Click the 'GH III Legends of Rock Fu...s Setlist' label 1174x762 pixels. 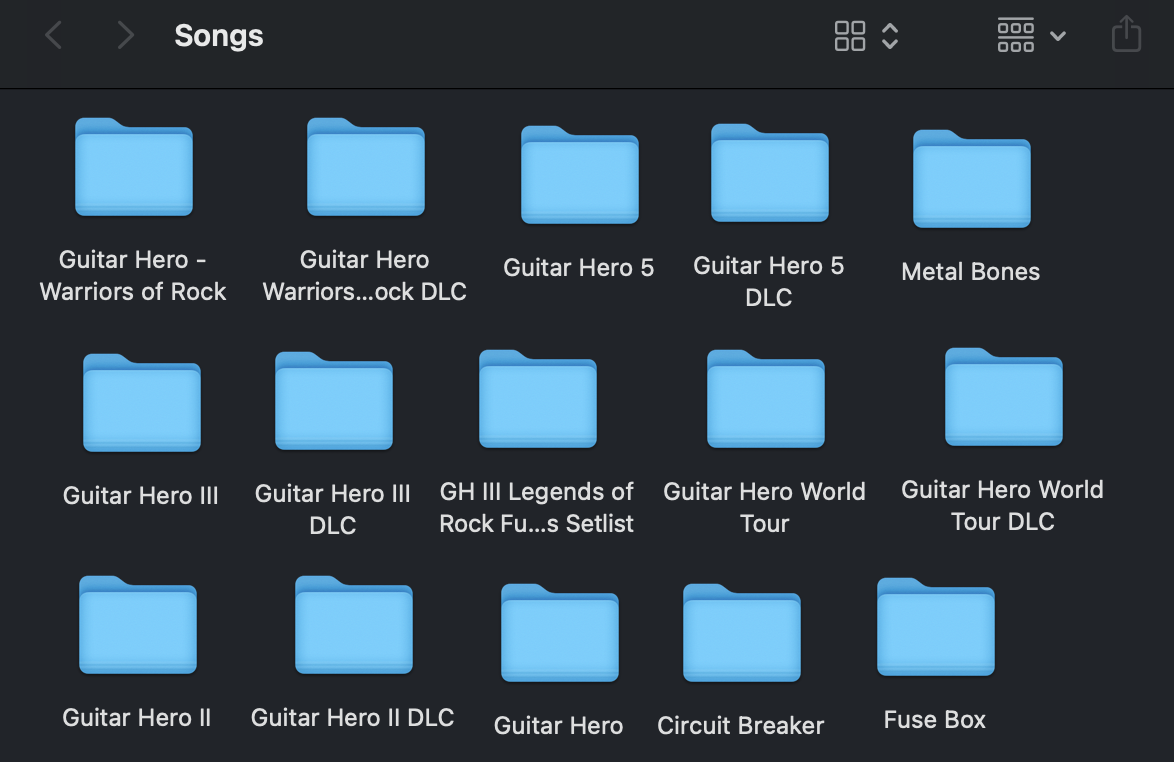click(537, 508)
